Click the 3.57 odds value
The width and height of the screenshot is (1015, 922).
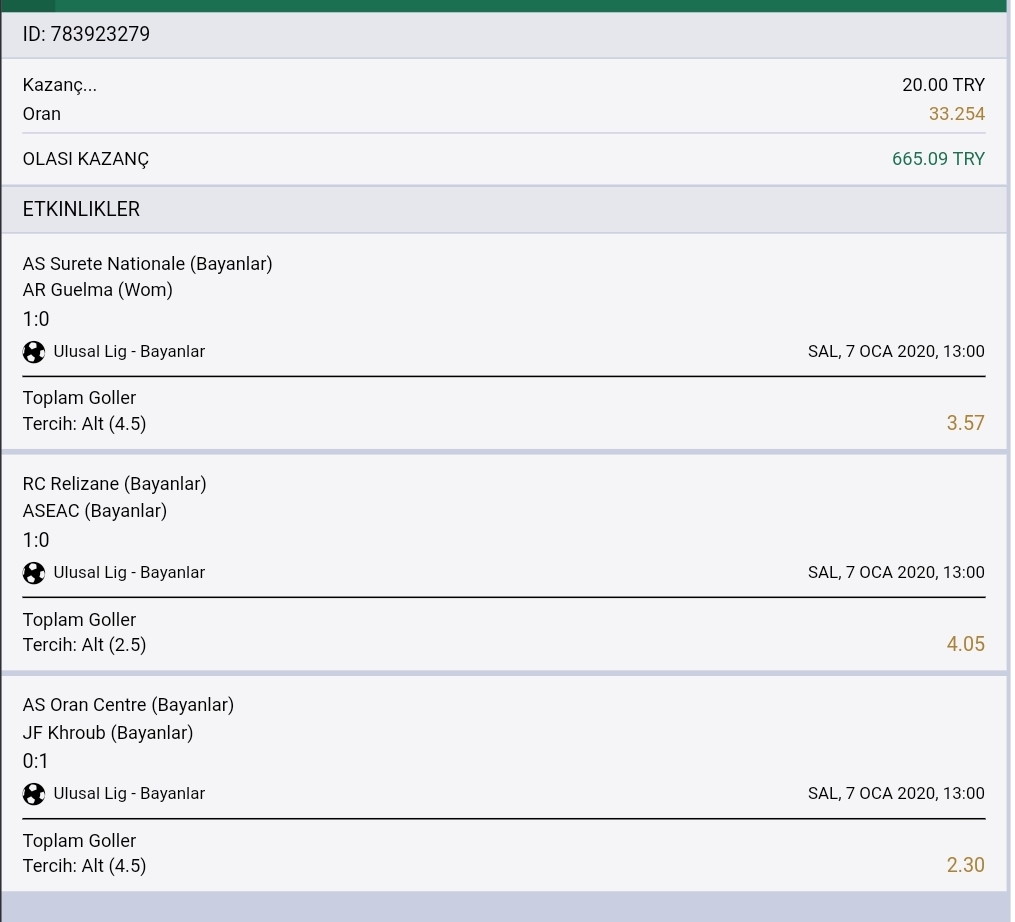click(x=965, y=423)
